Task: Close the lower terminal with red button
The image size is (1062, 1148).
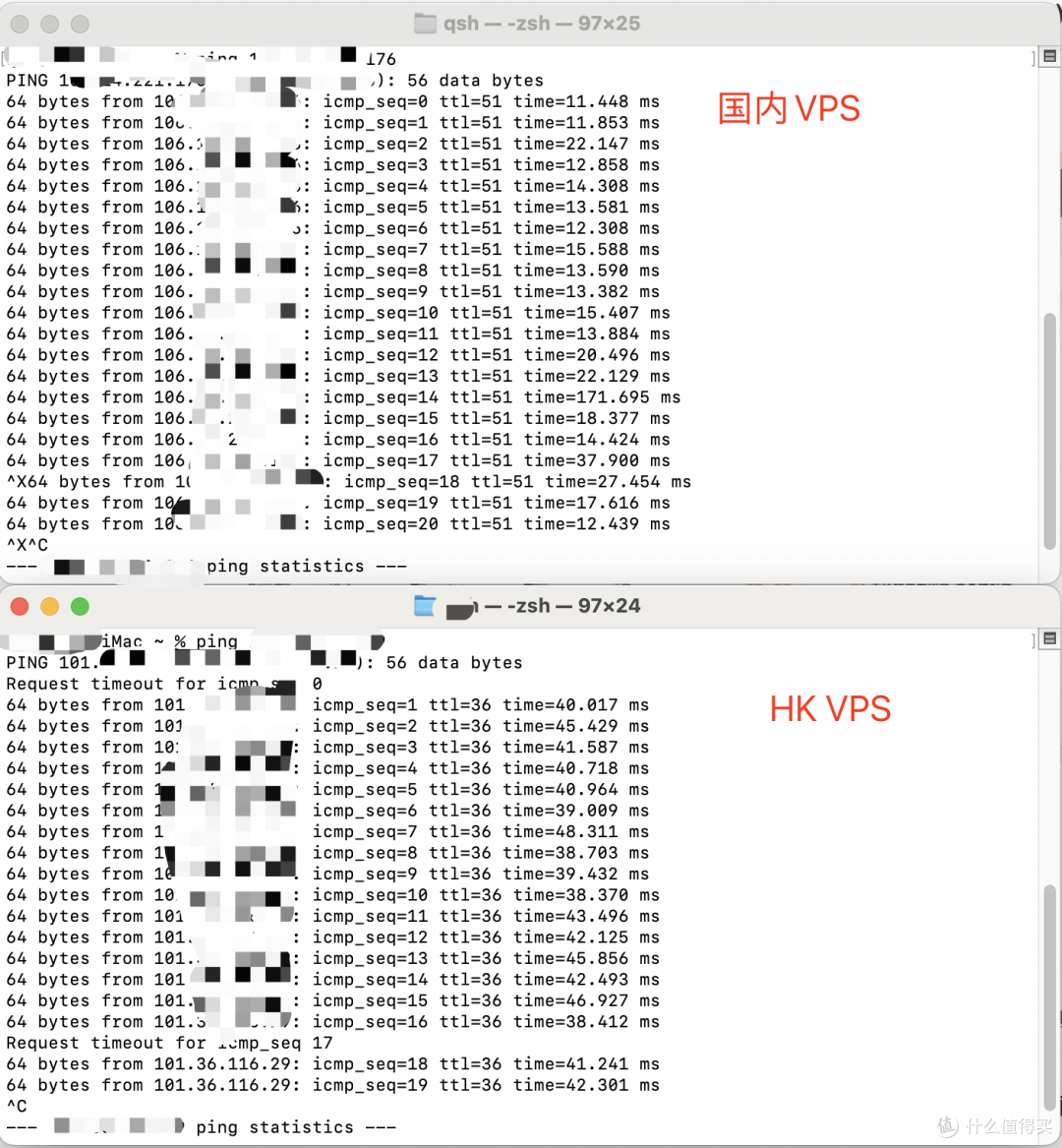Action: (20, 606)
